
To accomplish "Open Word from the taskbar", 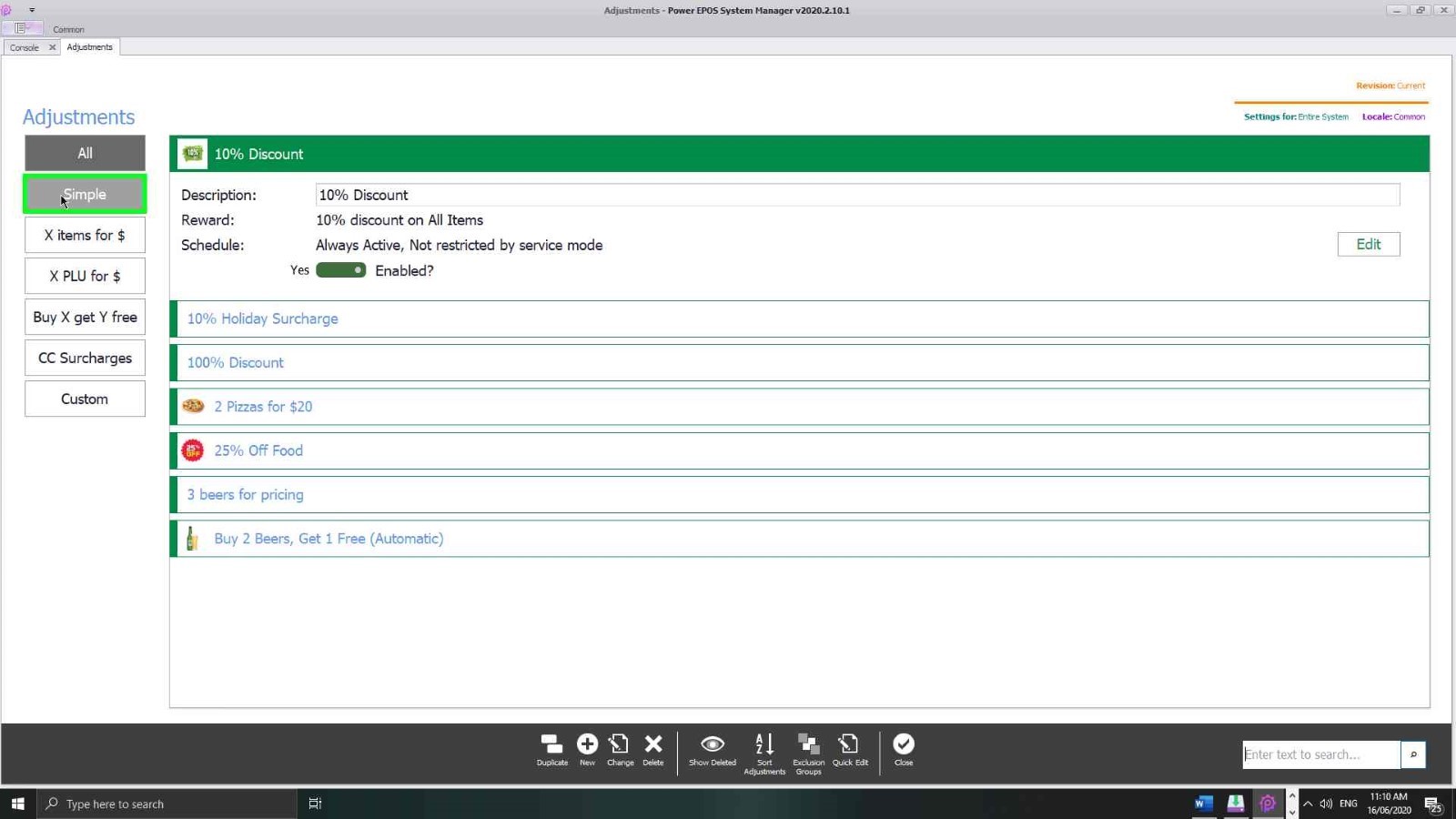I will [1204, 804].
